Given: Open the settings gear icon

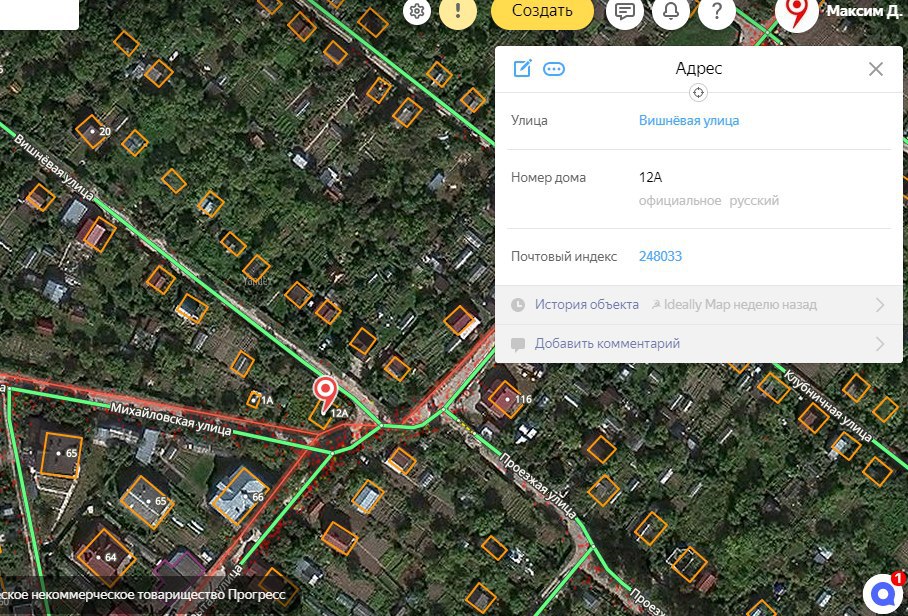Looking at the screenshot, I should pyautogui.click(x=417, y=11).
